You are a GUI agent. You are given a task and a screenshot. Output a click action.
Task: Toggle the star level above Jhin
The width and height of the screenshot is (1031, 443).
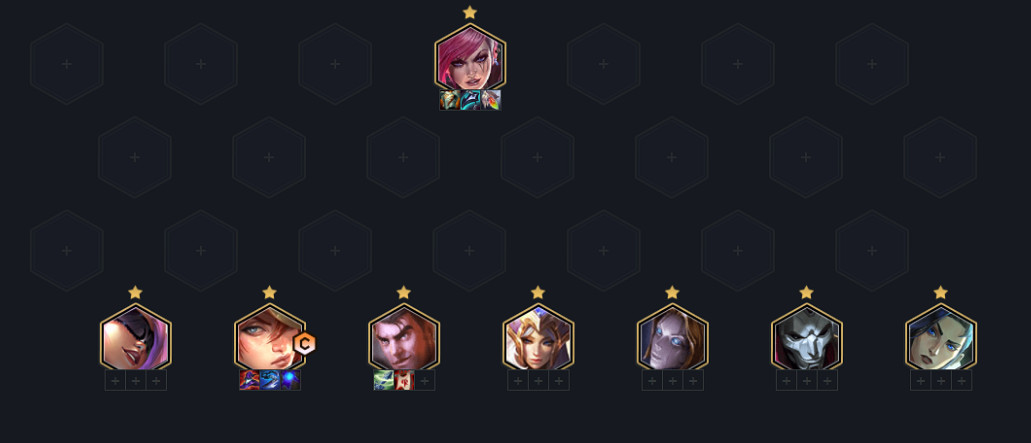(x=806, y=292)
